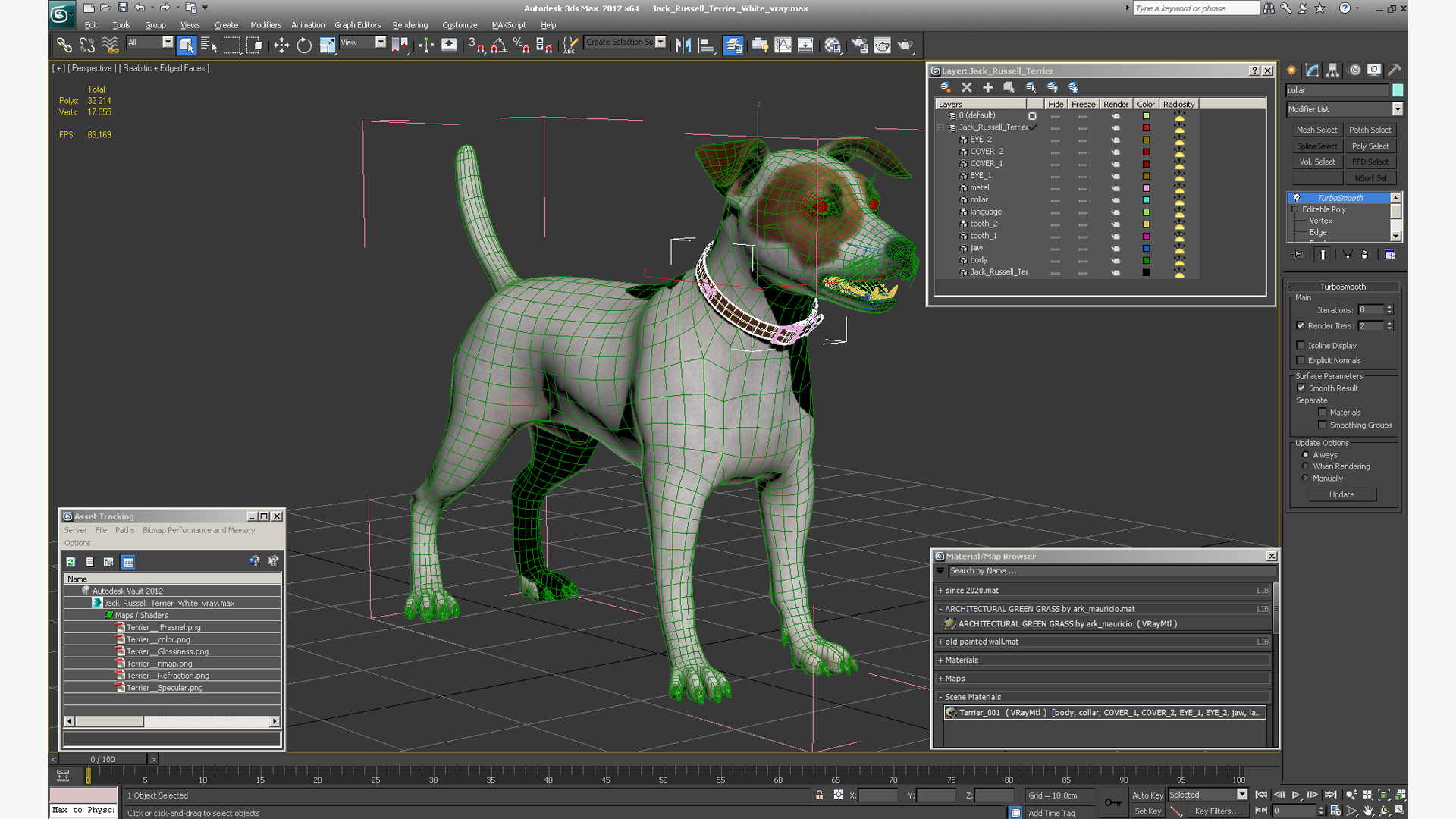Click the Update button in TurboSmooth
This screenshot has width=1456, height=819.
click(1341, 494)
